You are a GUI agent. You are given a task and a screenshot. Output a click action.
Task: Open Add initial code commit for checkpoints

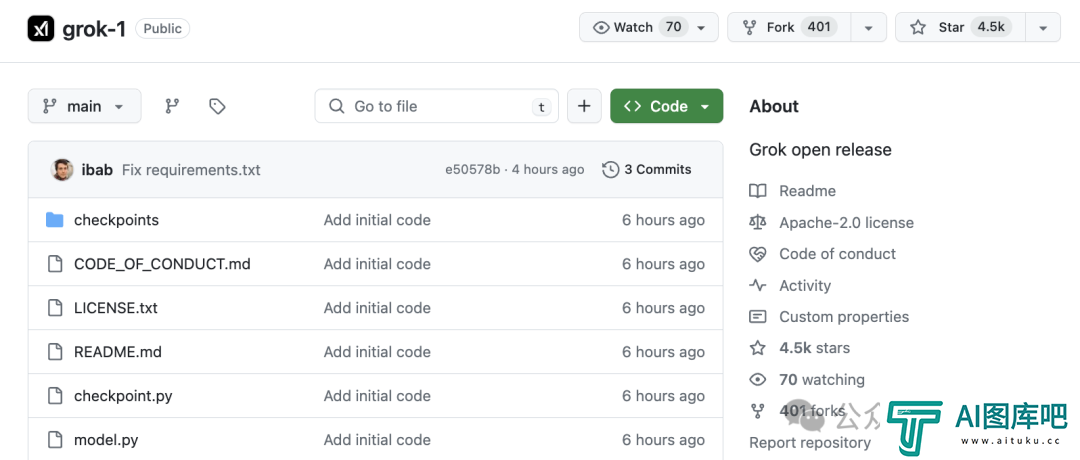[x=377, y=220]
